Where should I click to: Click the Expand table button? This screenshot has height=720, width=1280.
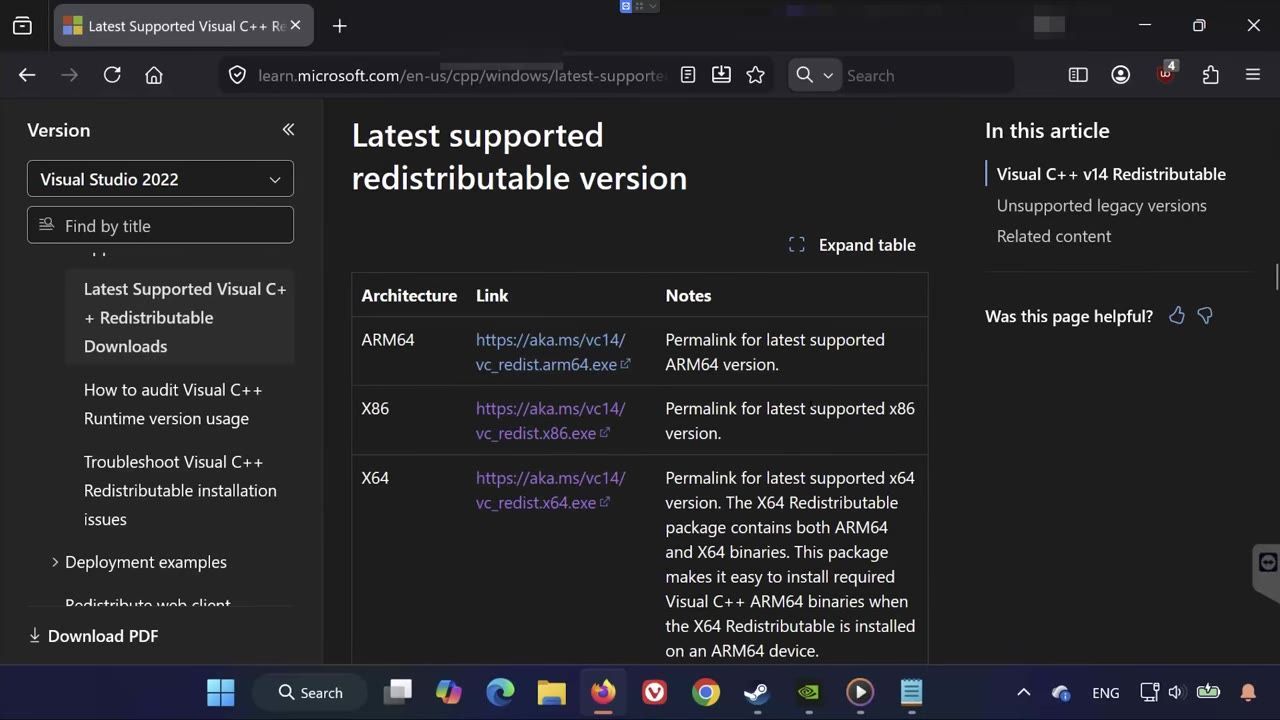pos(852,245)
